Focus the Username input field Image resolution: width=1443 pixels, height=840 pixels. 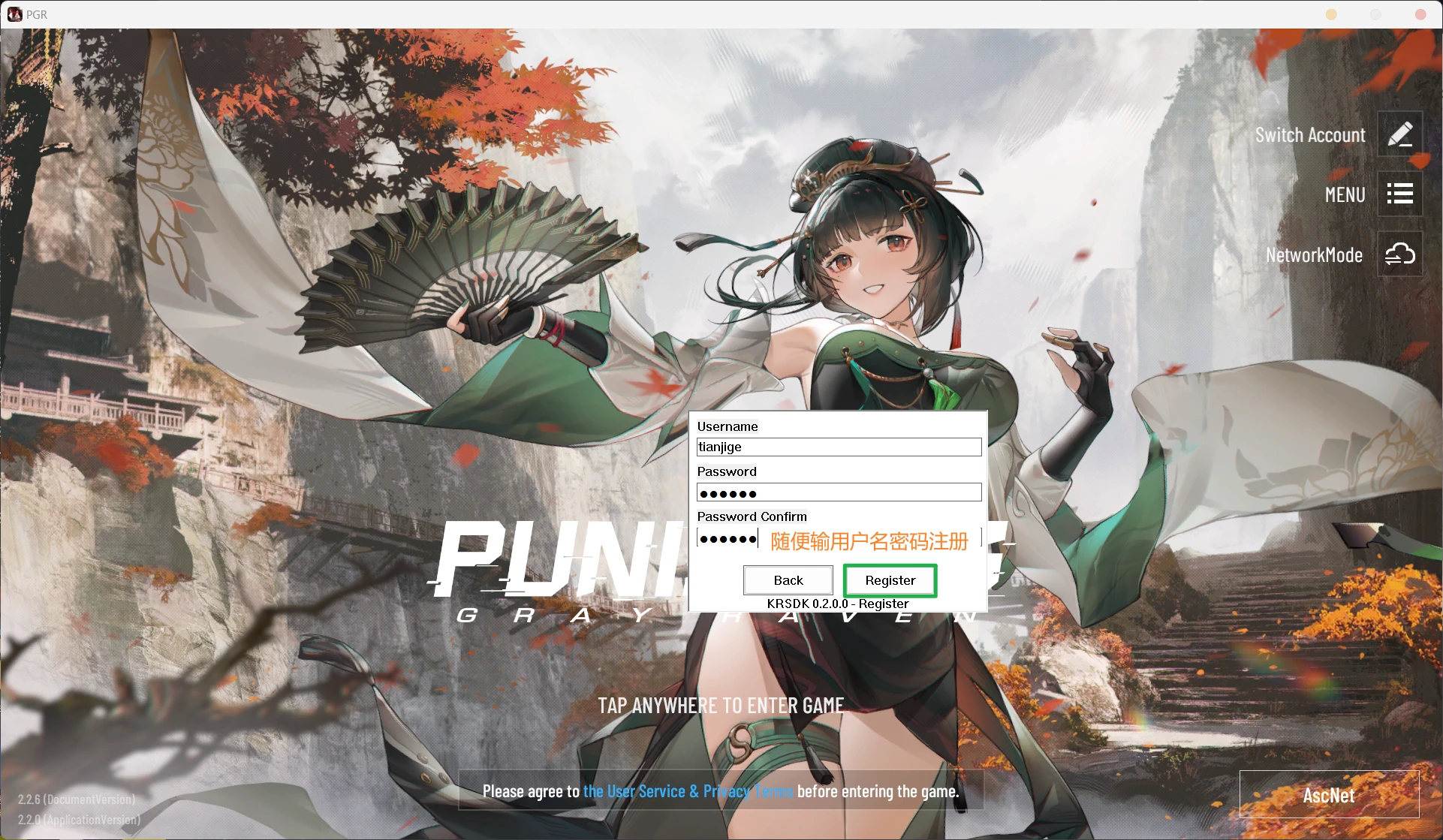[x=839, y=447]
